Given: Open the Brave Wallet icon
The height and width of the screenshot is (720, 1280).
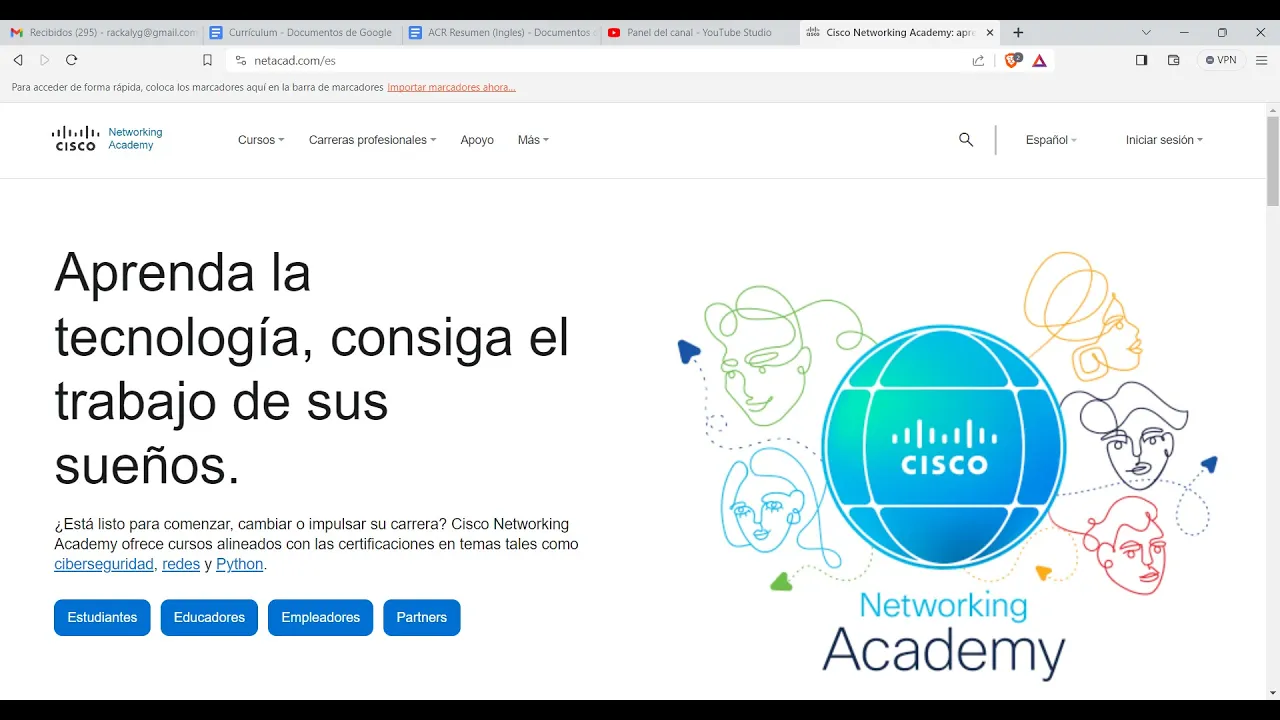Looking at the screenshot, I should click(1174, 60).
